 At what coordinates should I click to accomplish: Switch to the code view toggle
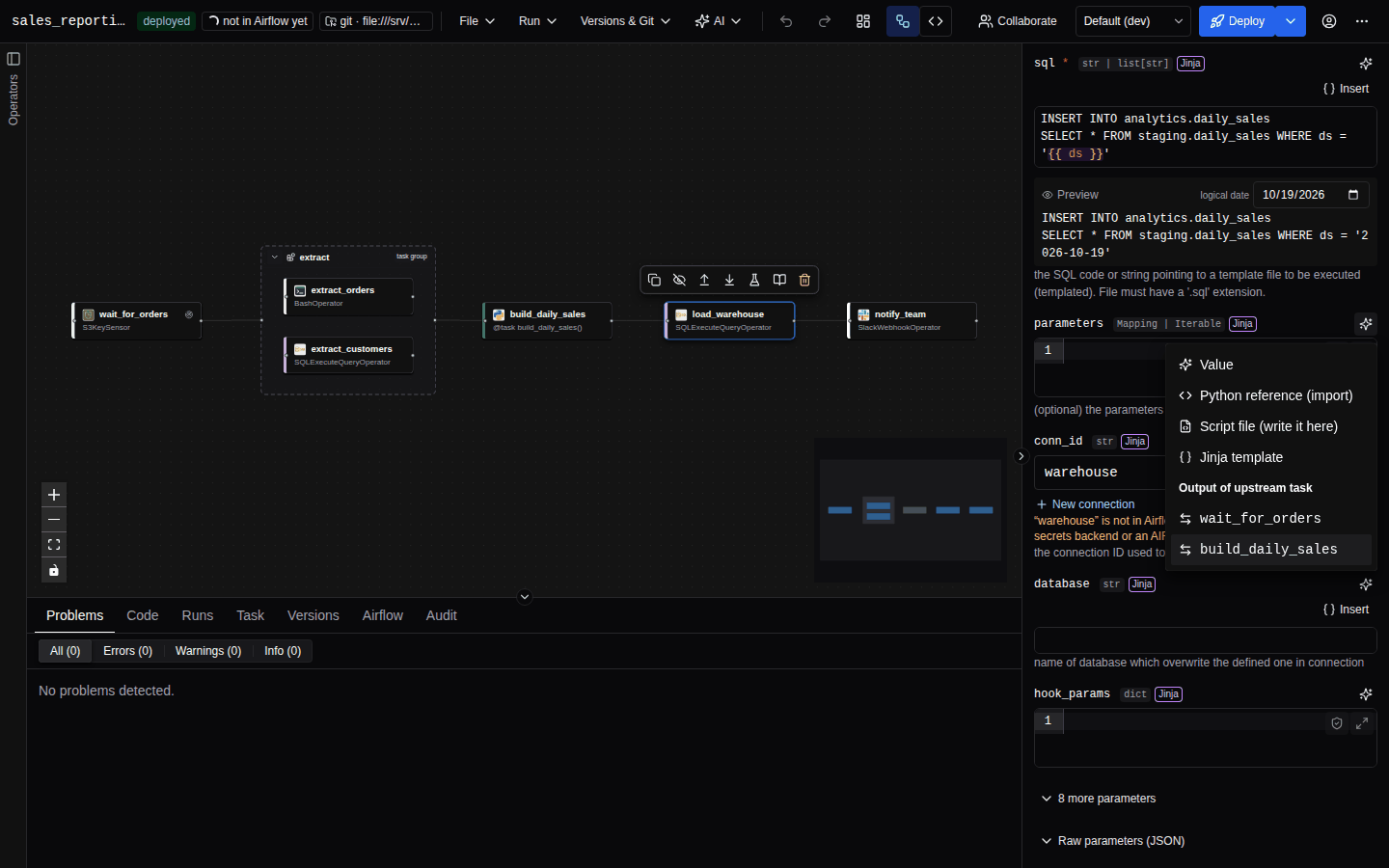point(936,21)
